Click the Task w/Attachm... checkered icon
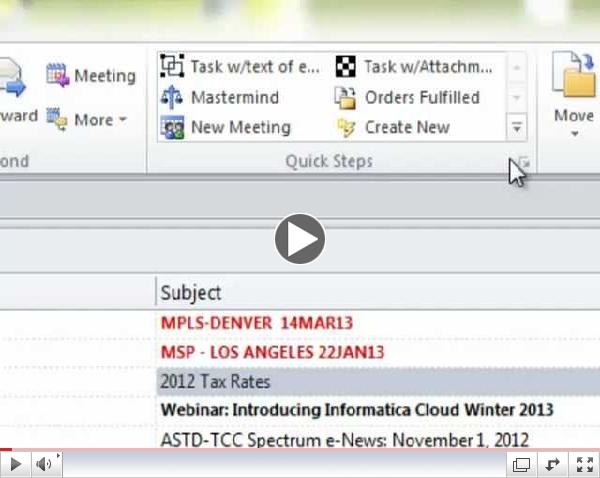Screen dimensions: 600x478 (x=346, y=66)
